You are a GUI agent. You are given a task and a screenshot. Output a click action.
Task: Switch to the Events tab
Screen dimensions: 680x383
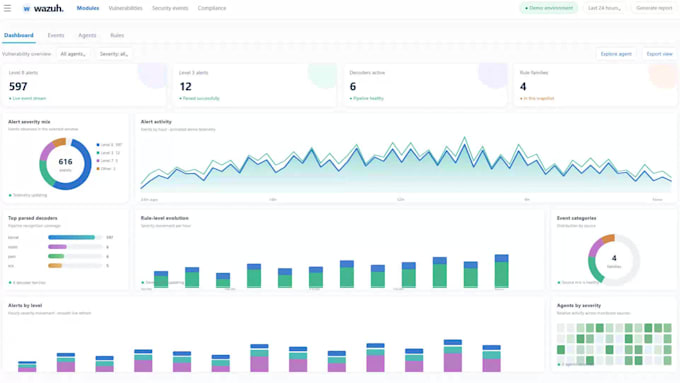[56, 35]
